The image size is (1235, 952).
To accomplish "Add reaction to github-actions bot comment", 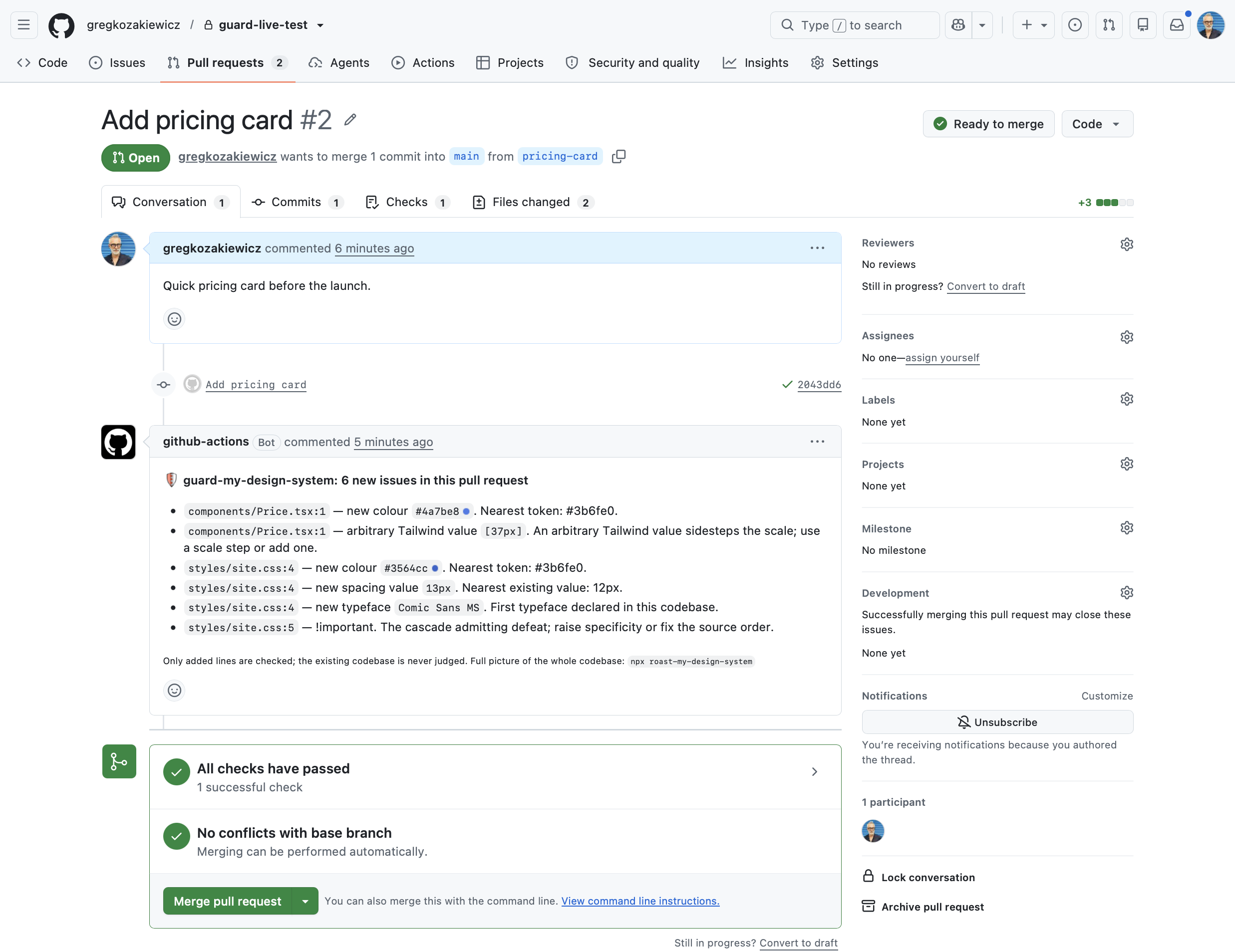I will click(174, 690).
